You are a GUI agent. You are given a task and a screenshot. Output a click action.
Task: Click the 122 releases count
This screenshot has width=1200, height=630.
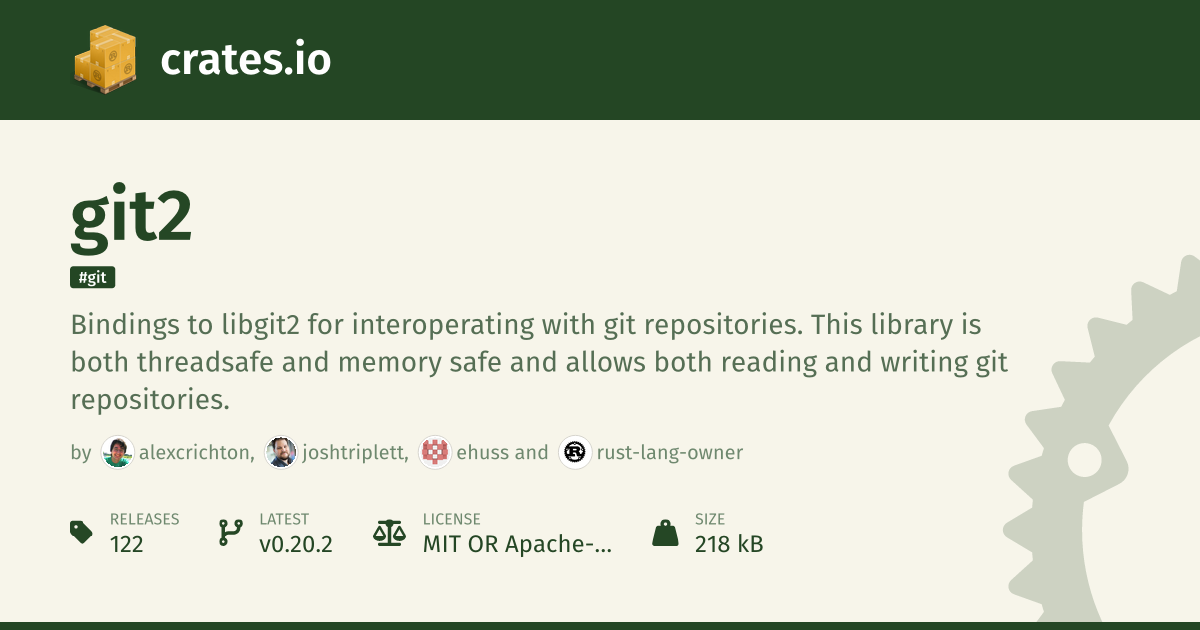(127, 544)
